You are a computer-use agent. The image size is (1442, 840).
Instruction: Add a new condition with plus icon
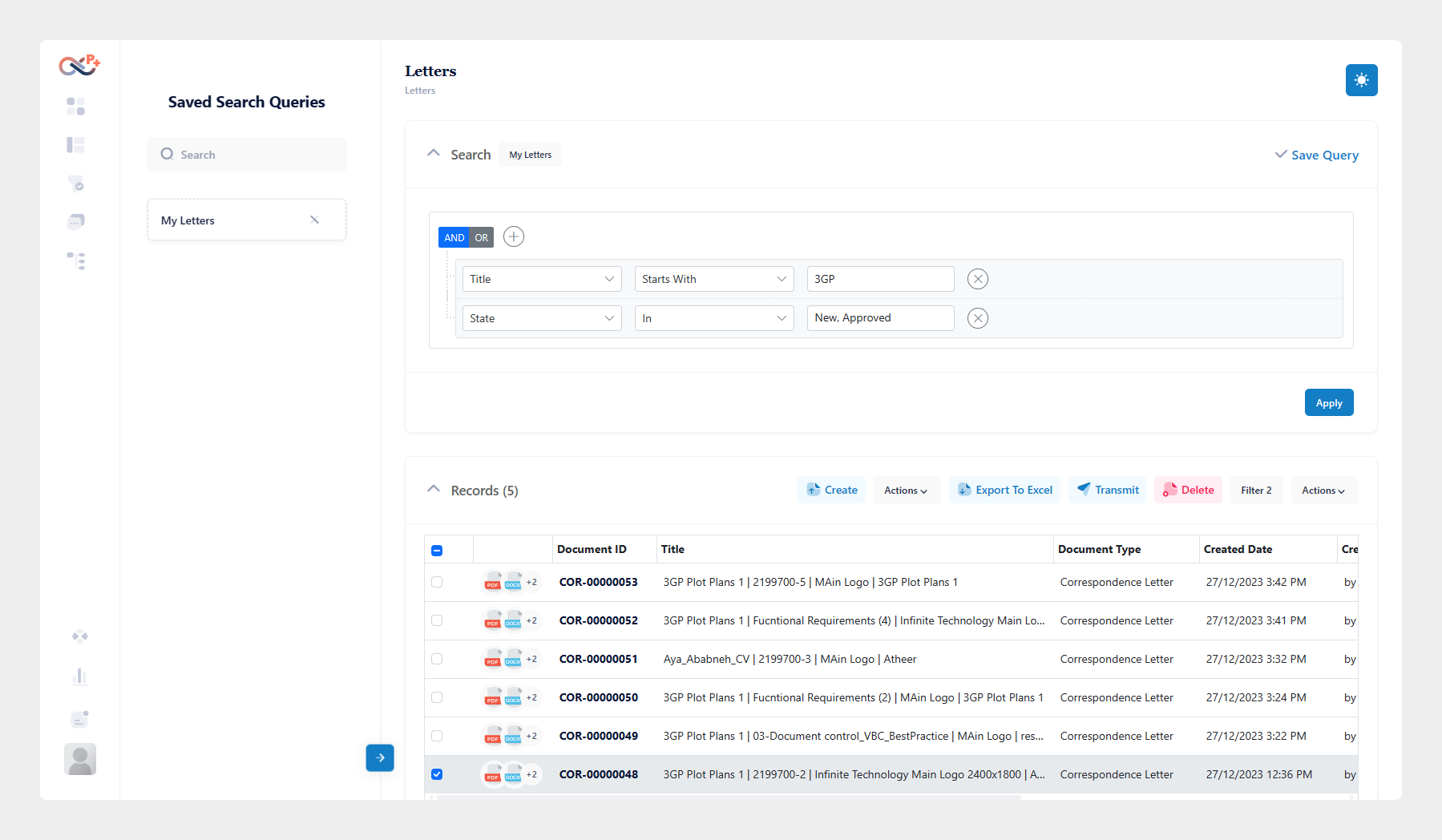pyautogui.click(x=514, y=236)
